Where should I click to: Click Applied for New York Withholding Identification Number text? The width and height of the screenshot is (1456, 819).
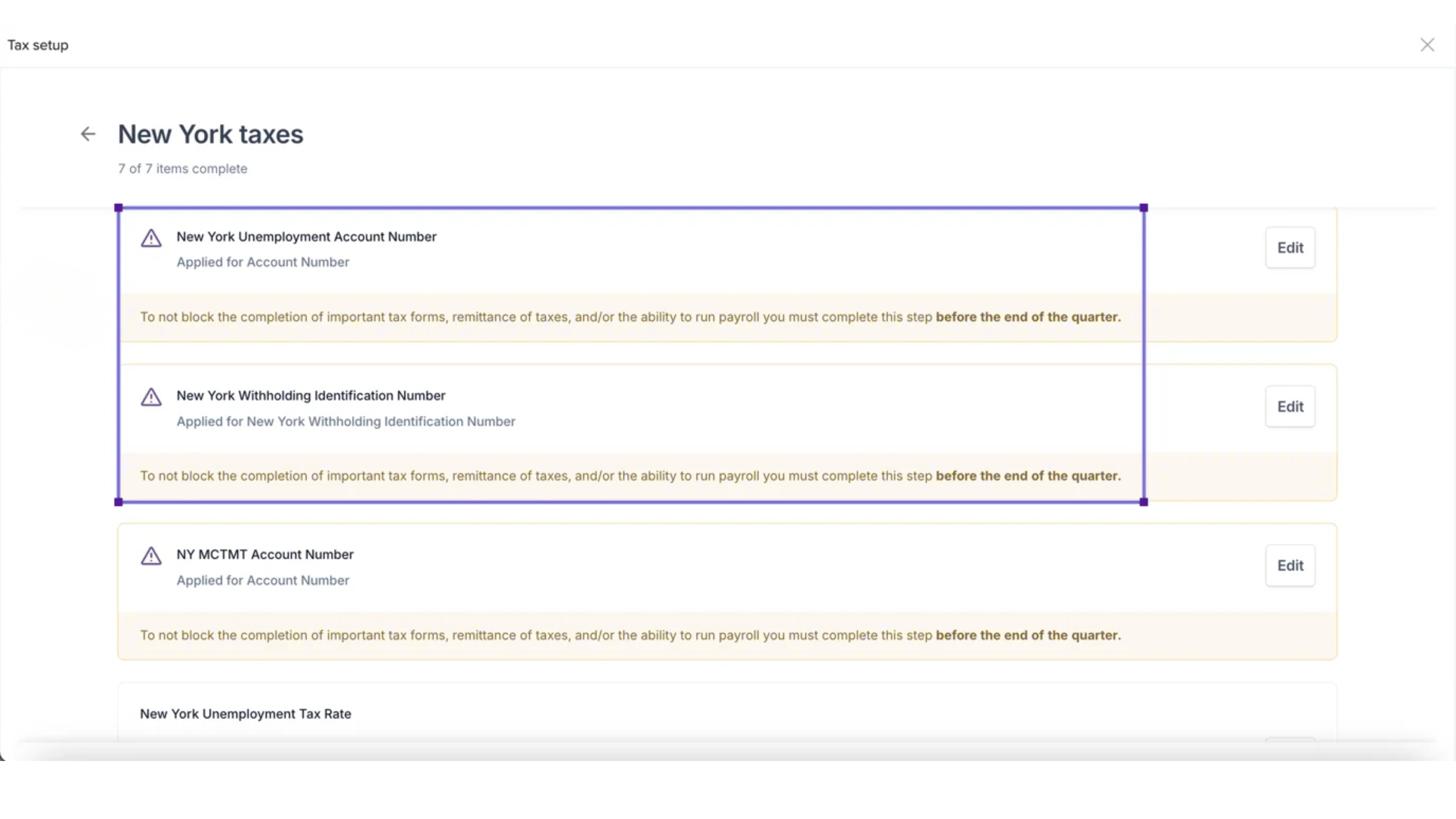click(x=346, y=422)
